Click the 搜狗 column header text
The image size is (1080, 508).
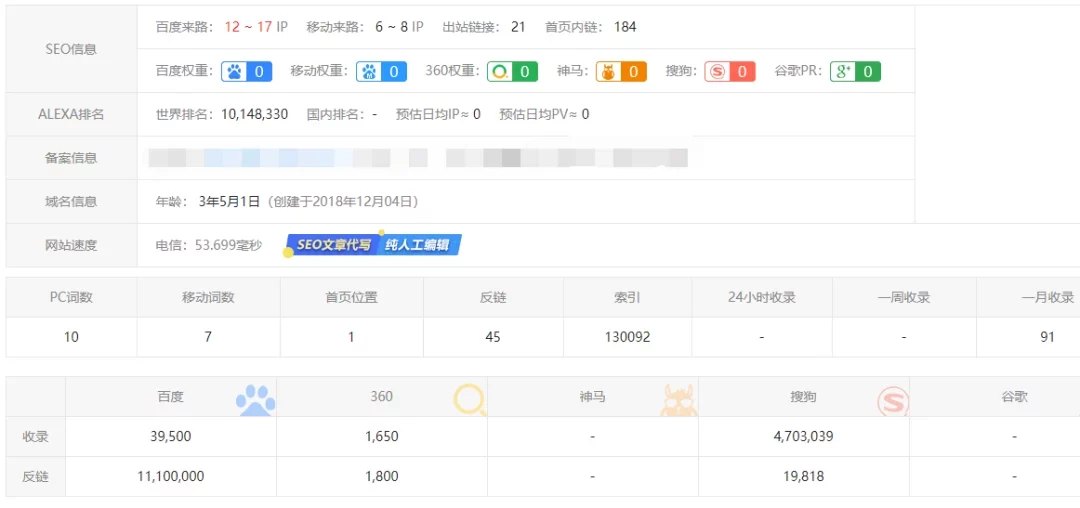tap(803, 396)
